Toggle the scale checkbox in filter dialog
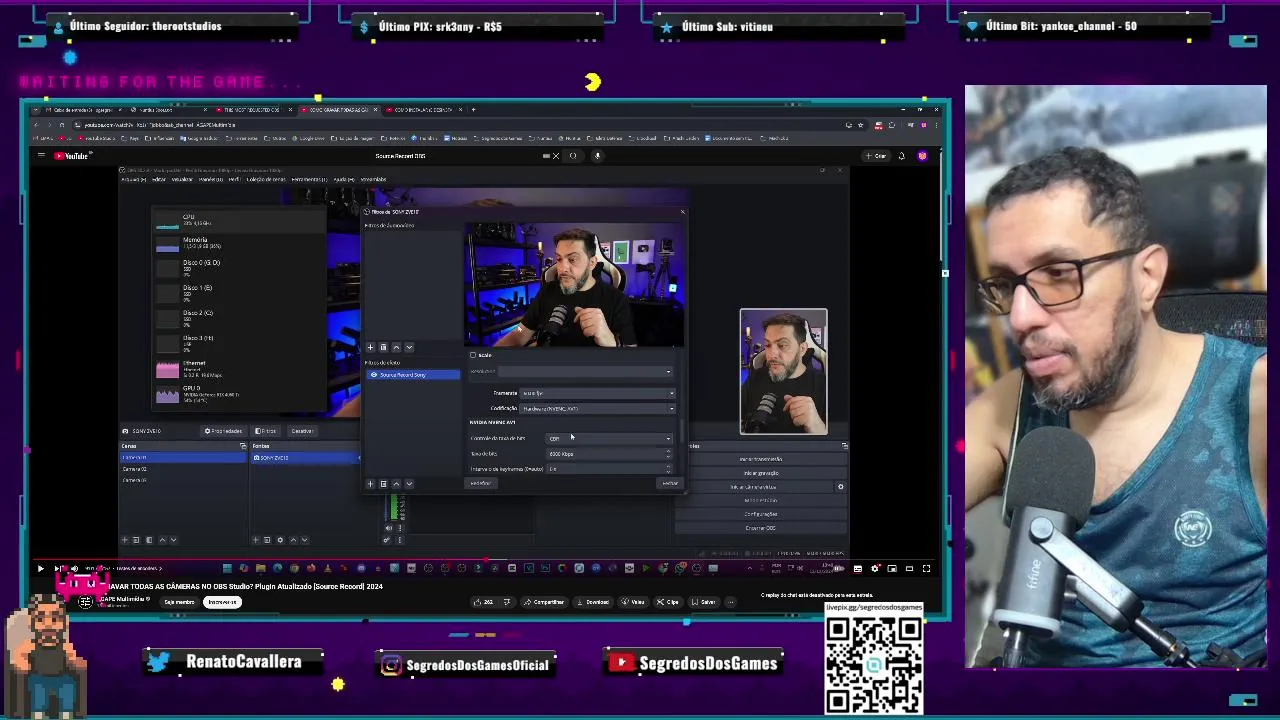This screenshot has height=720, width=1280. tap(473, 355)
